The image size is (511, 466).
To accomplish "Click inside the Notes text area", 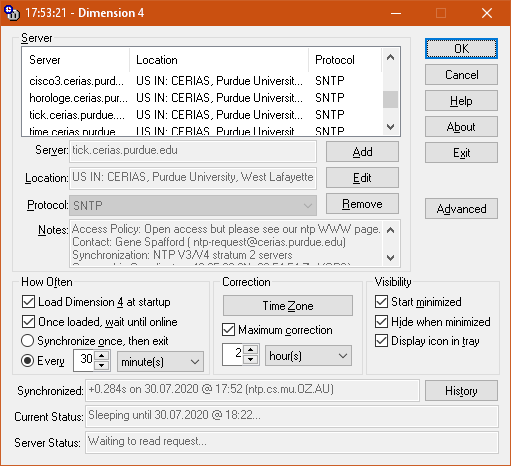I will pyautogui.click(x=226, y=243).
